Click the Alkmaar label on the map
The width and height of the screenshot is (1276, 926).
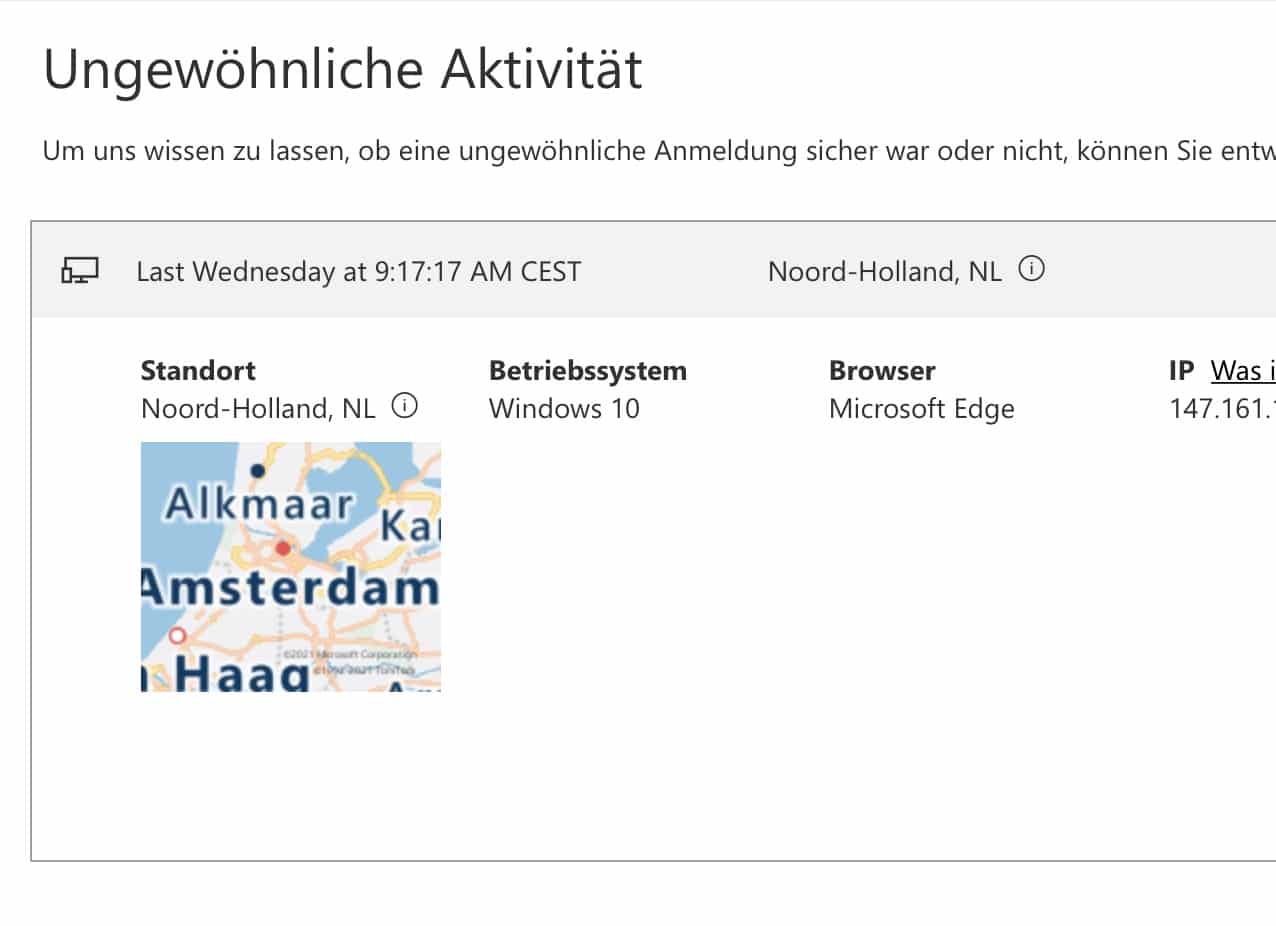tap(259, 505)
